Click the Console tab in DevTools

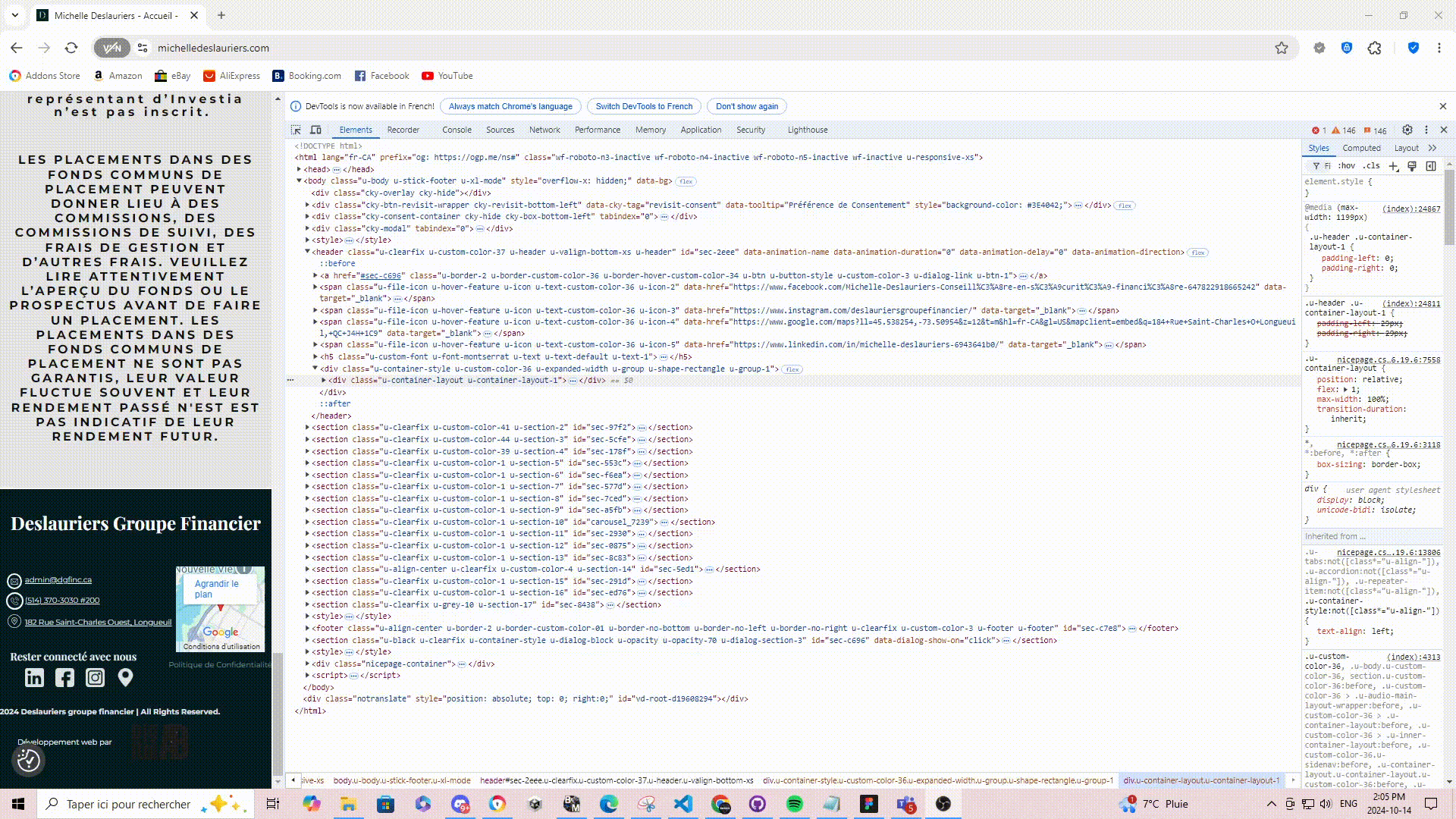[x=456, y=129]
